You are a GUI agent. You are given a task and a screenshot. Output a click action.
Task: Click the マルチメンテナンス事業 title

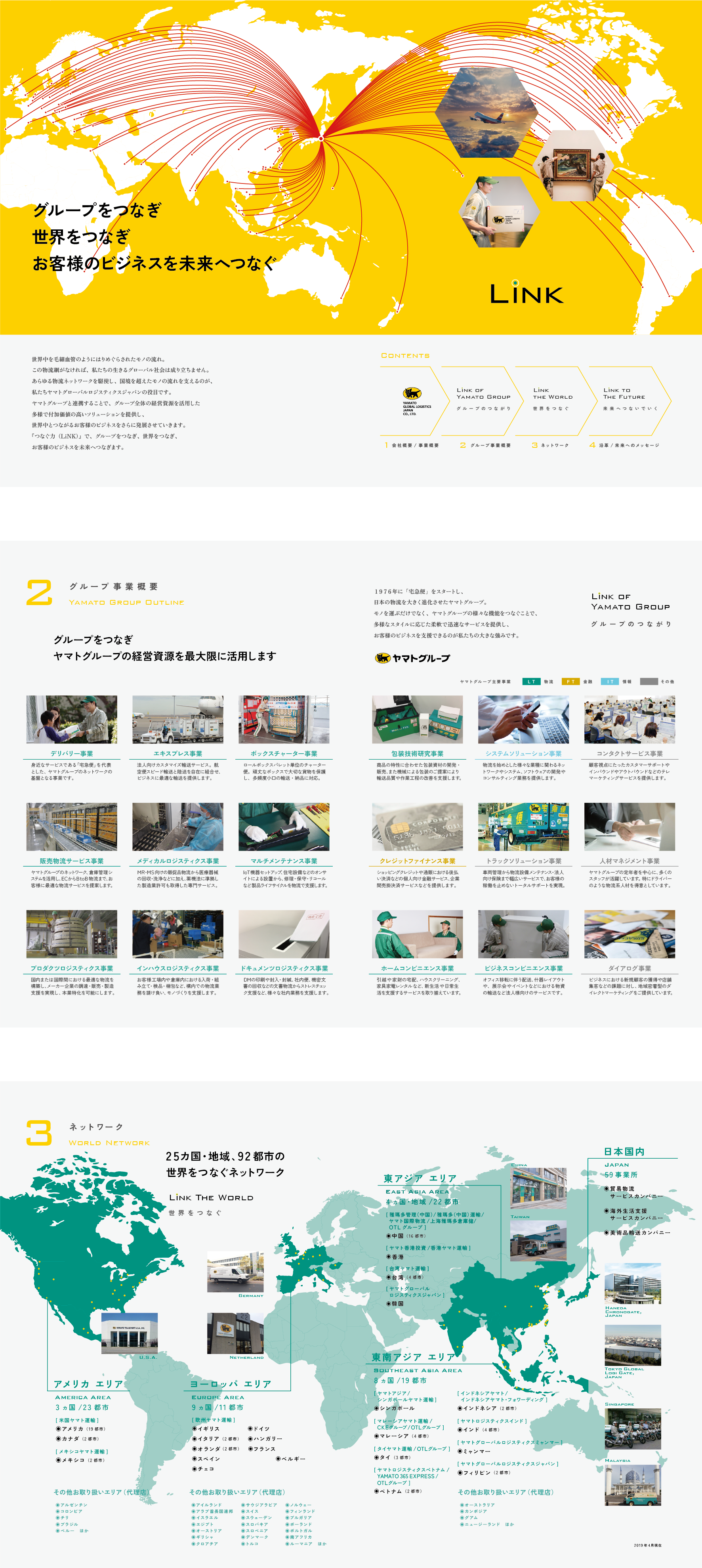284,861
